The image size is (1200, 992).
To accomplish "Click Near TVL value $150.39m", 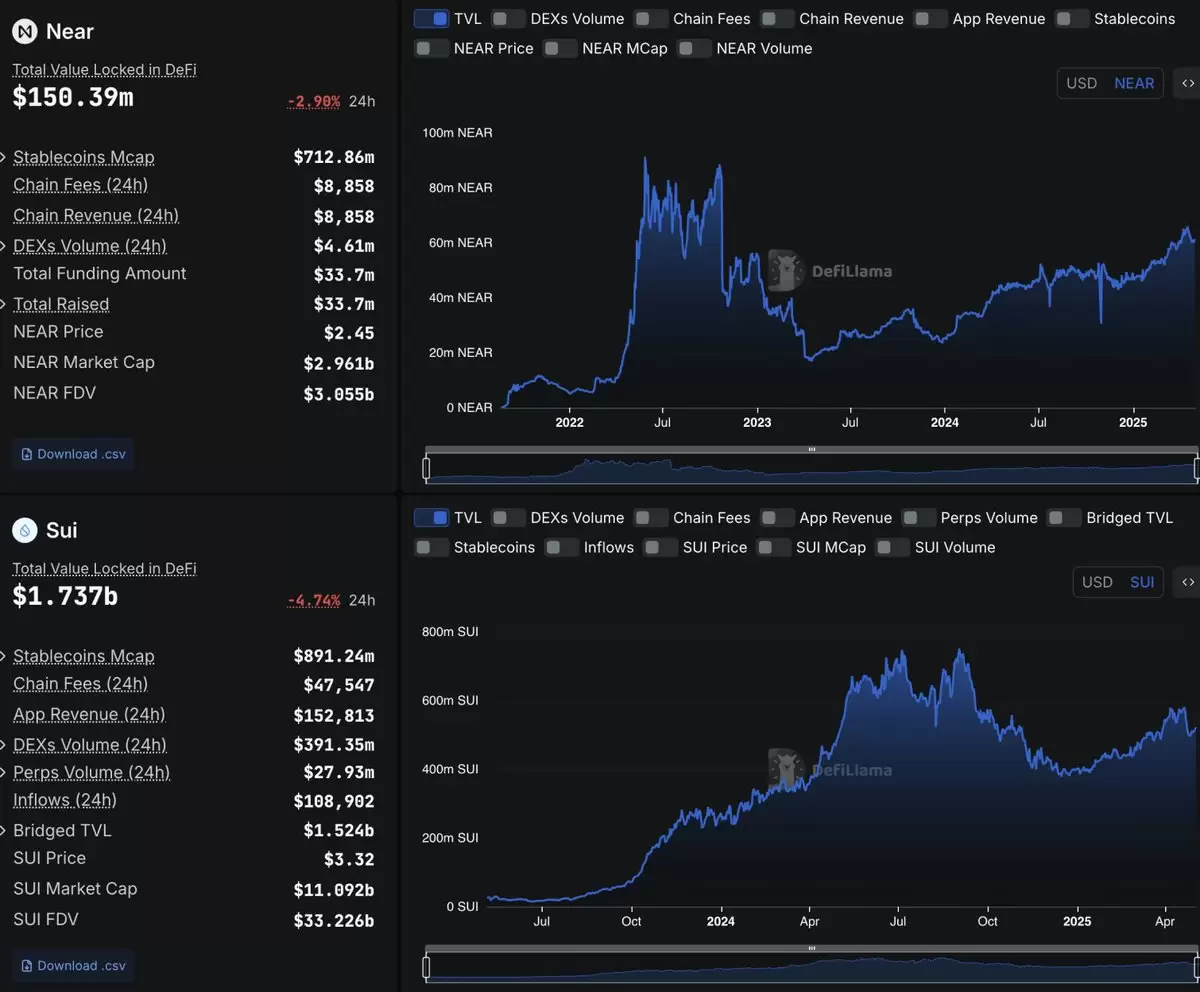I will click(x=73, y=98).
